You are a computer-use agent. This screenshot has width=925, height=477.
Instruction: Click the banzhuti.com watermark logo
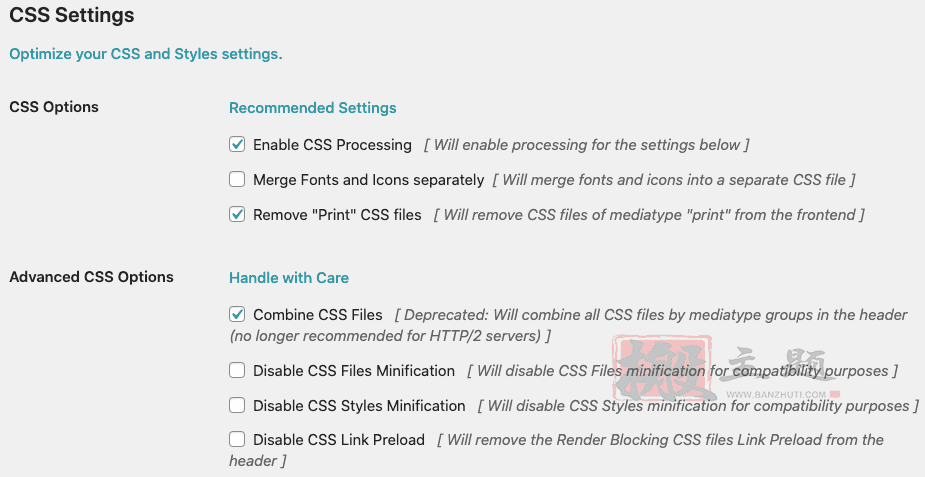tap(727, 369)
